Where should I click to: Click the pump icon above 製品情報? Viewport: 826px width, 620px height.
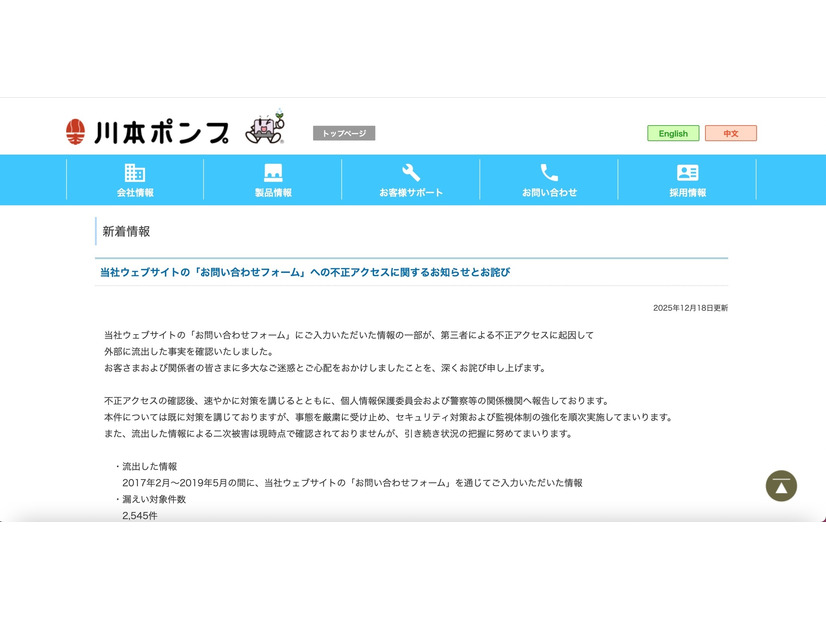272,172
